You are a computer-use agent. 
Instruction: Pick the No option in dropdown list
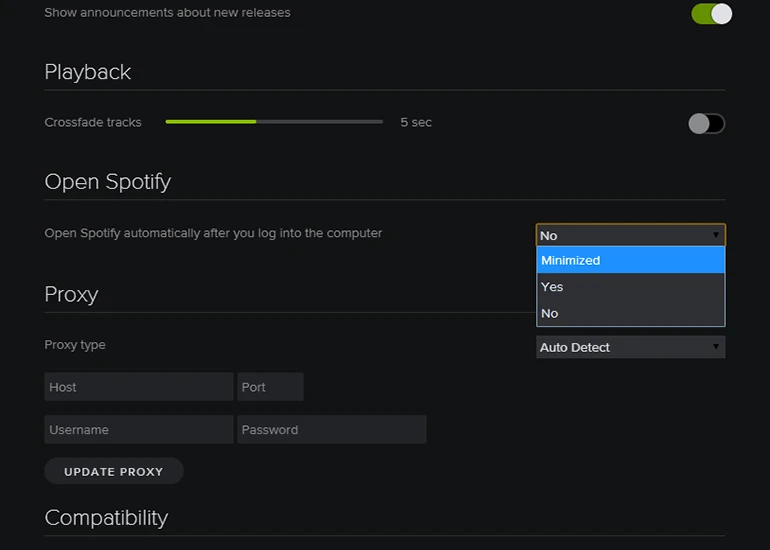[x=631, y=313]
